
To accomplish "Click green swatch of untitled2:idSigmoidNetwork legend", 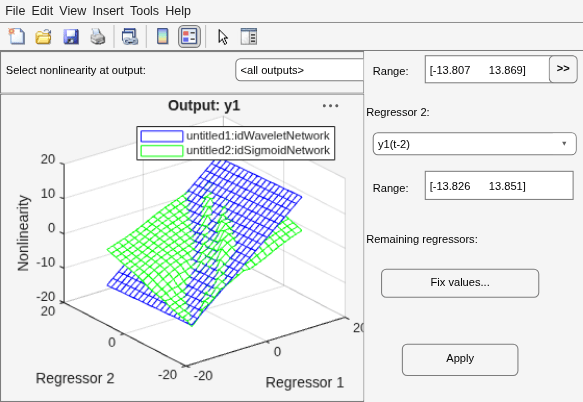I will 162,151.
